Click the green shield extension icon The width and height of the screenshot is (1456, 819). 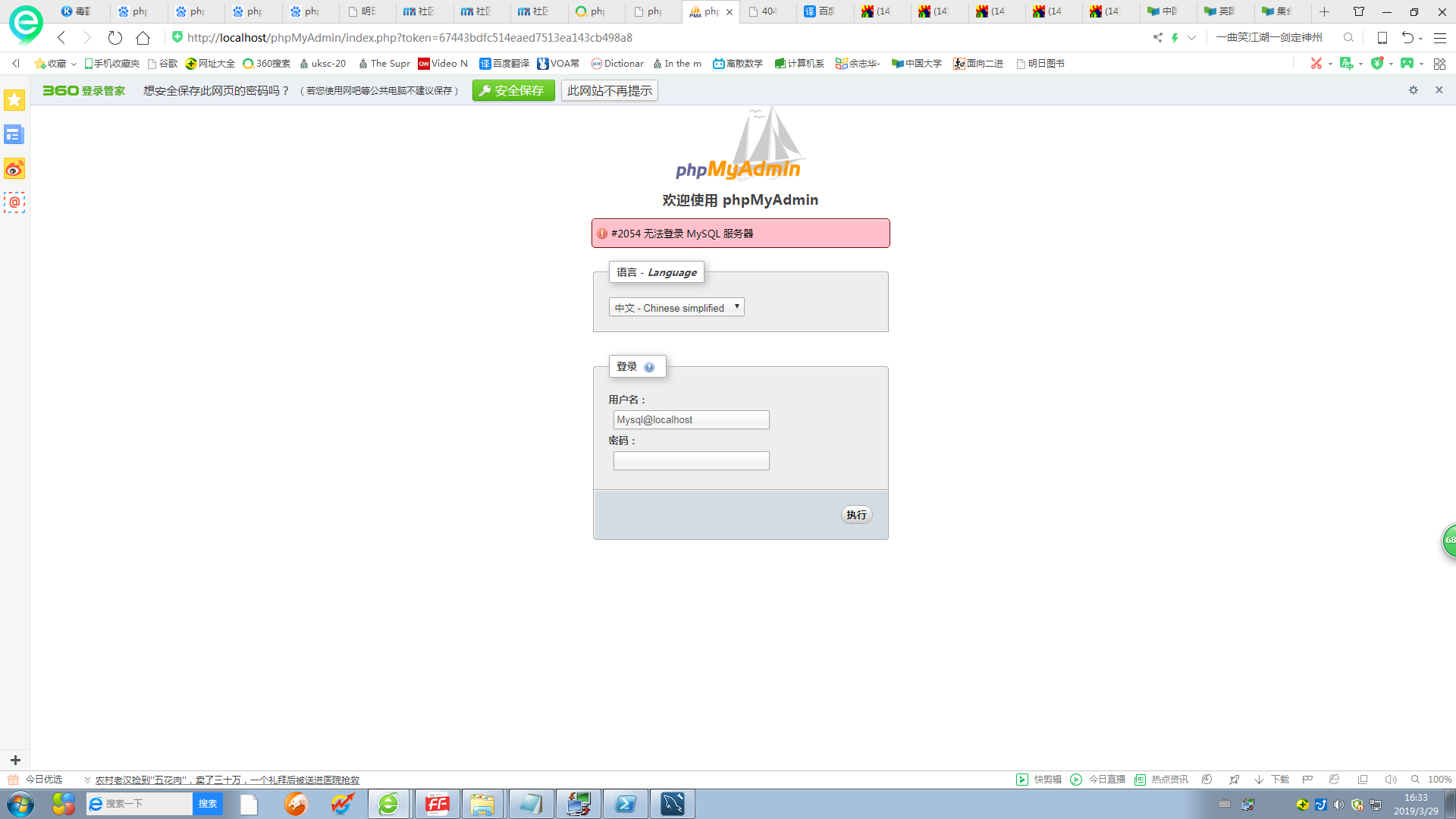pyautogui.click(x=1377, y=64)
